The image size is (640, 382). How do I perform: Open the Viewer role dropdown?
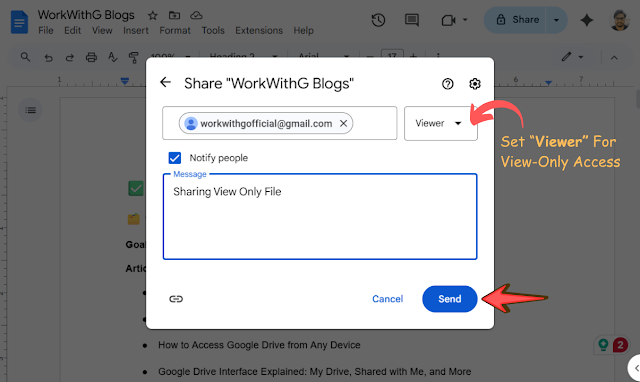click(x=440, y=123)
